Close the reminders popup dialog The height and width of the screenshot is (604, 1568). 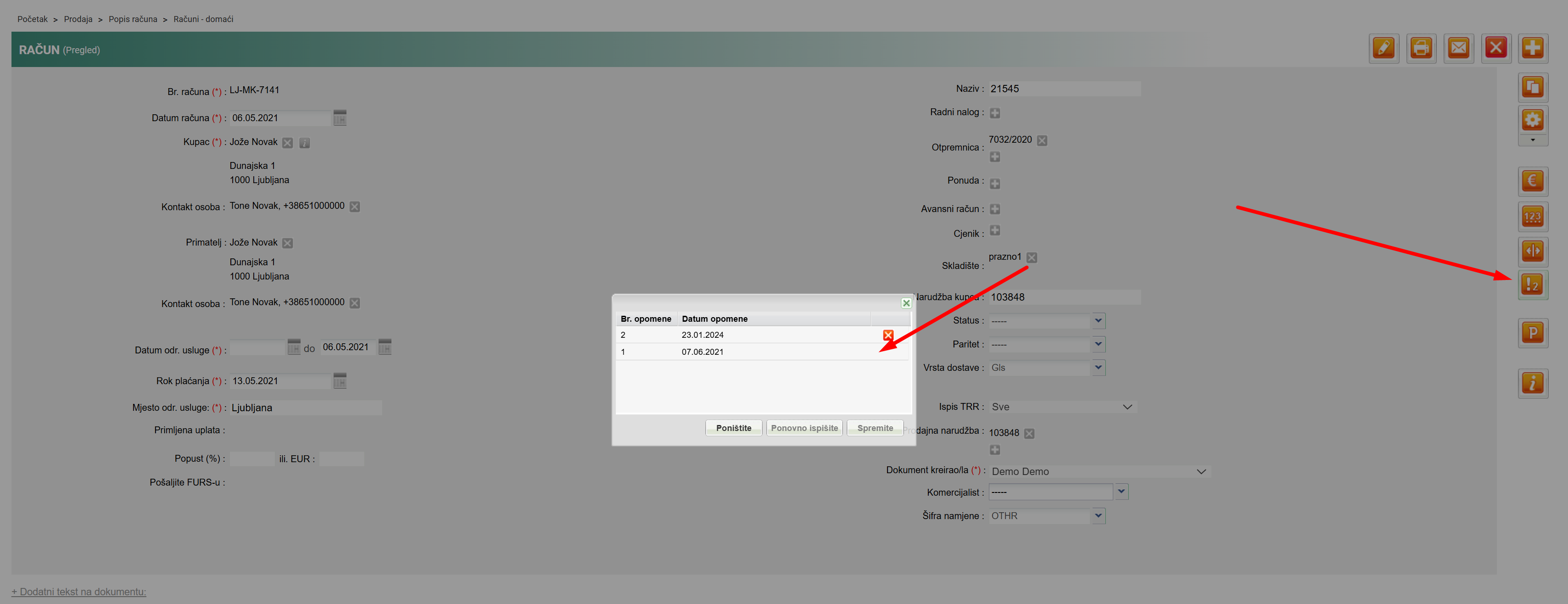coord(906,302)
